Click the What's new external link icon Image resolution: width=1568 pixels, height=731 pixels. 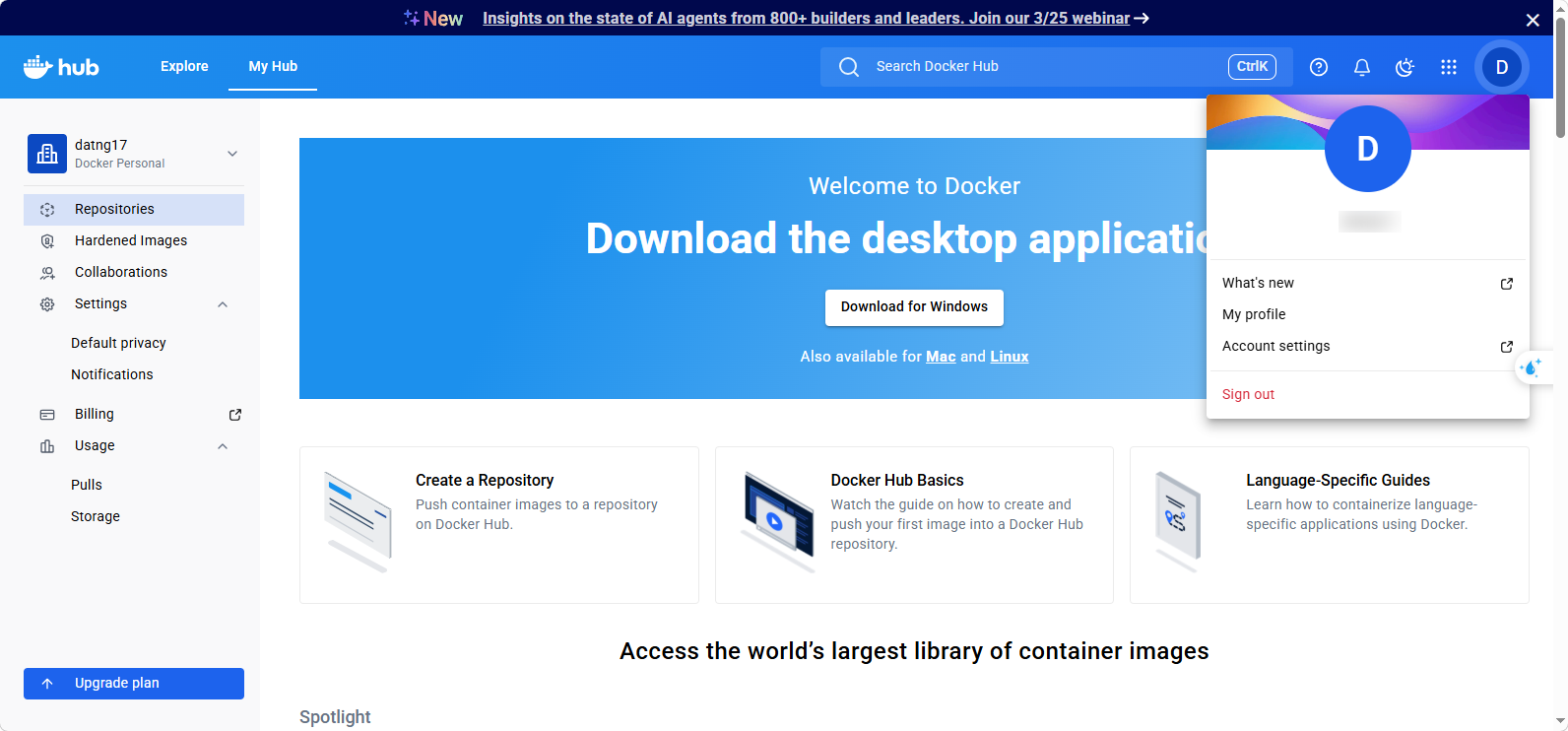click(x=1506, y=284)
